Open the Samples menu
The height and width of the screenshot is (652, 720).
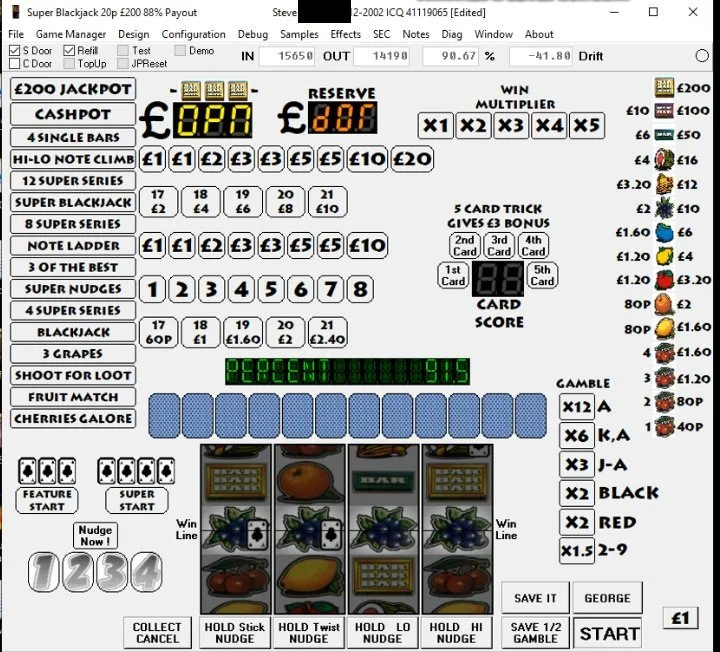(x=299, y=34)
